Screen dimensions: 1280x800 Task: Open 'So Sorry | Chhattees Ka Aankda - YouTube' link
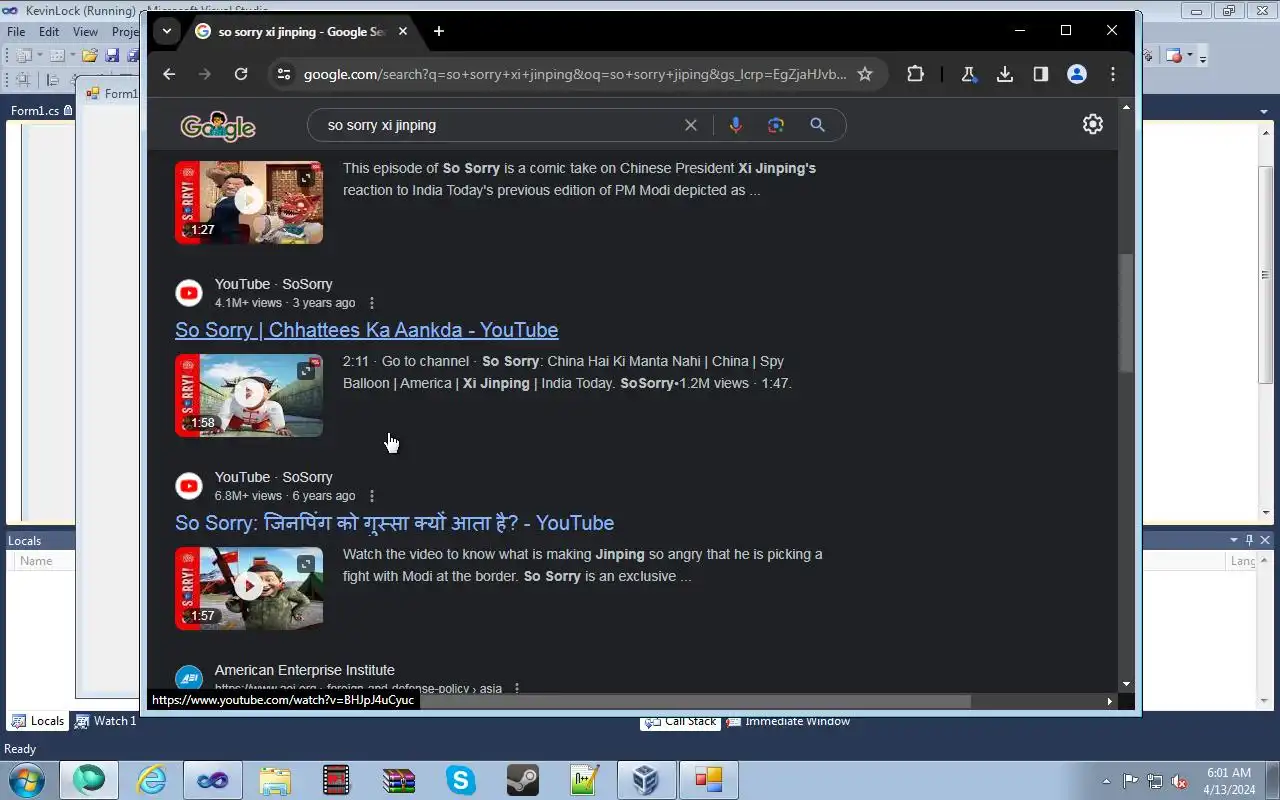point(366,330)
